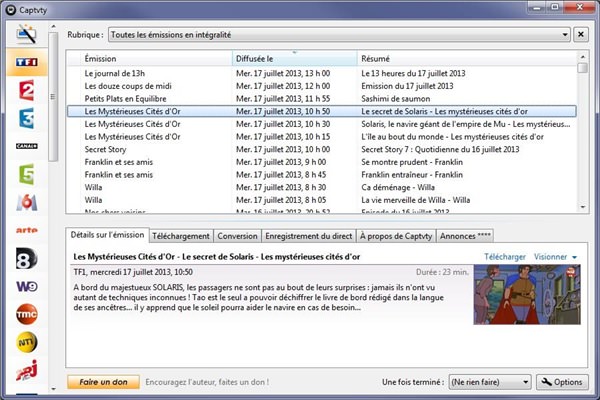This screenshot has width=600, height=400.
Task: Clear the Rubrique filter with X button
Action: coord(580,34)
